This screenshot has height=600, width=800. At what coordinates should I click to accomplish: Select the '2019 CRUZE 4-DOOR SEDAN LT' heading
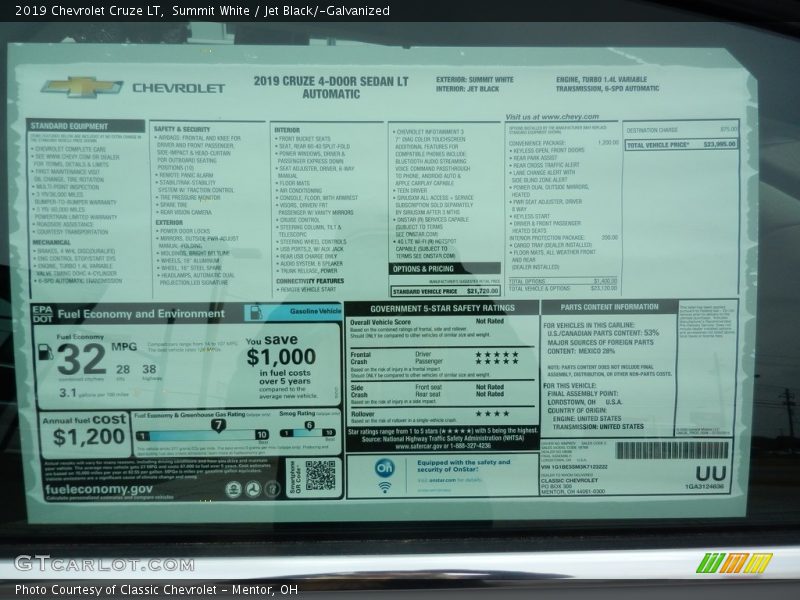coord(331,81)
